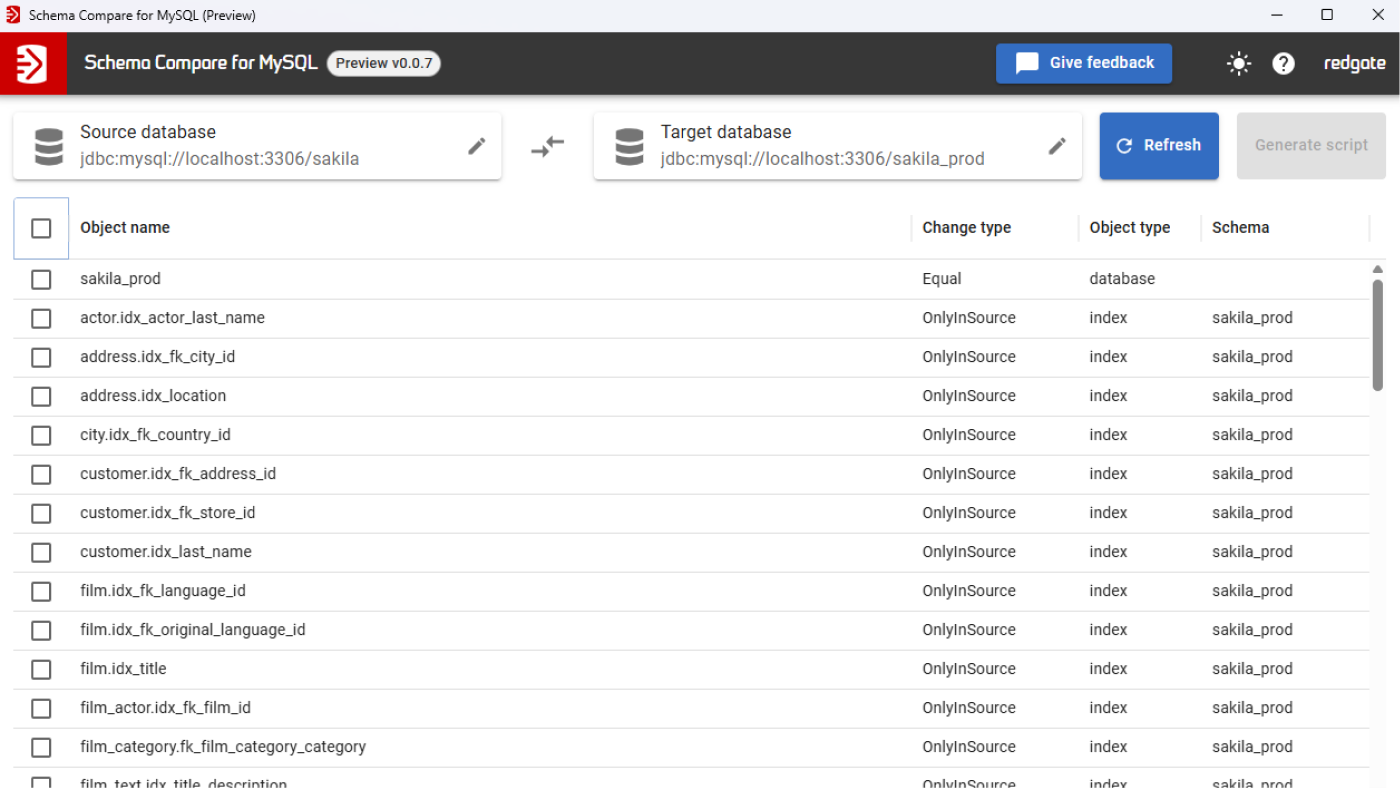This screenshot has width=1400, height=788.
Task: Check actor.idx_actor_last_name row checkbox
Action: point(41,319)
